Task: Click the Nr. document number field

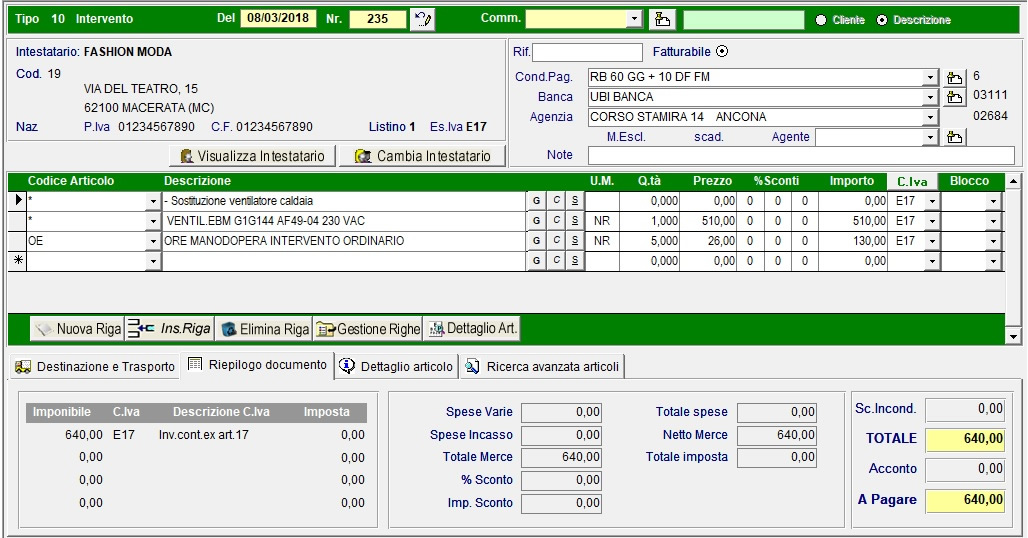Action: tap(378, 18)
